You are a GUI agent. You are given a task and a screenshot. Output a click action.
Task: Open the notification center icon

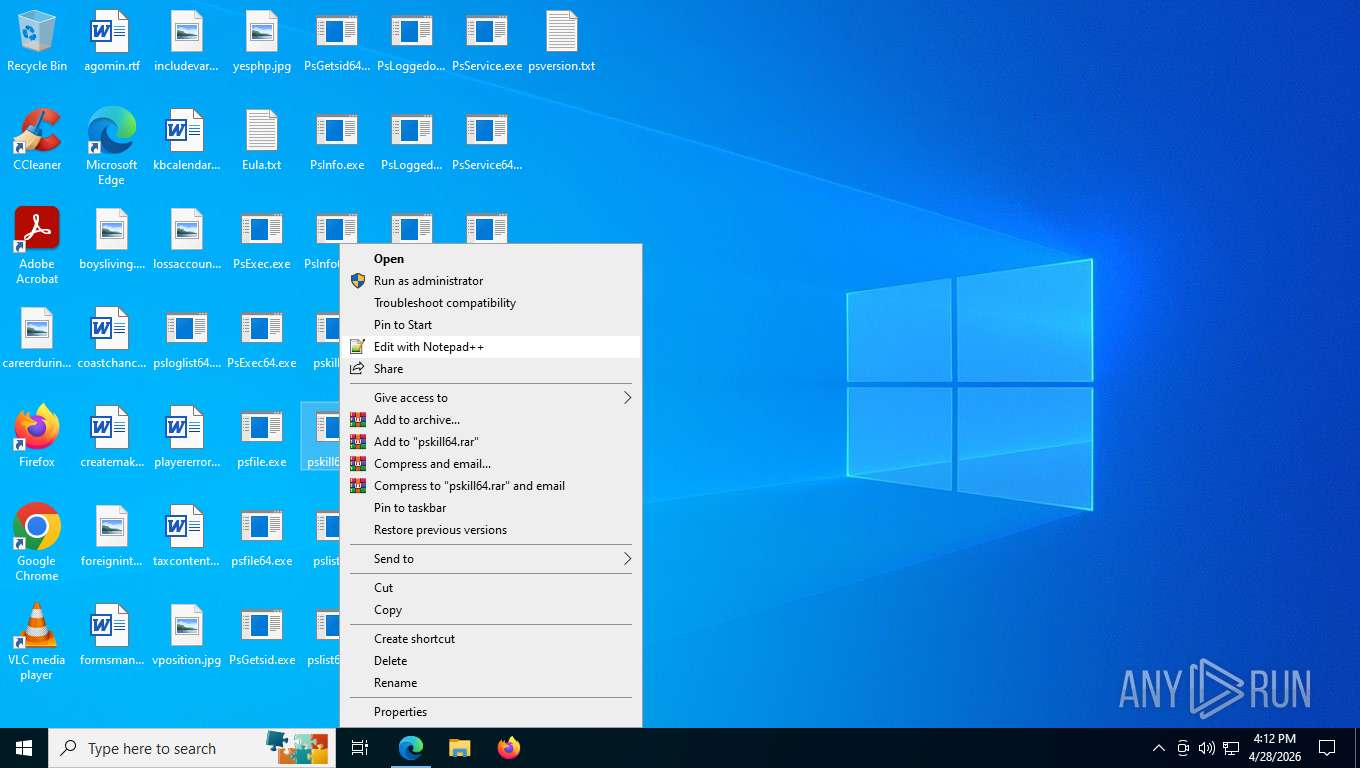click(1327, 748)
